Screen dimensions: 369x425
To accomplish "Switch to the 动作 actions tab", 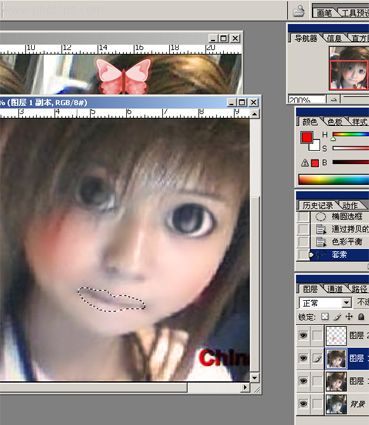I will (x=350, y=206).
